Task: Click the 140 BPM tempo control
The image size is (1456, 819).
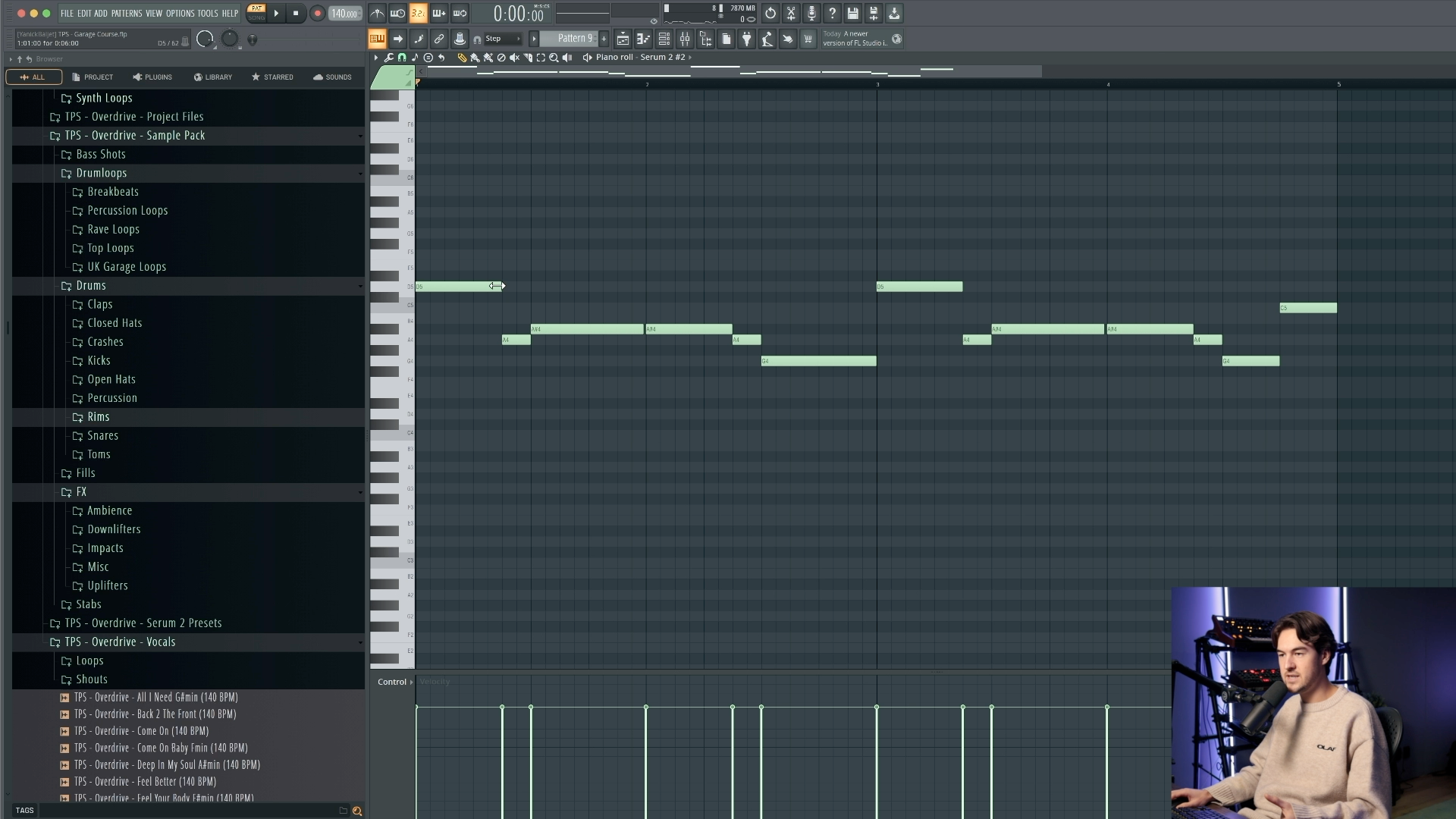Action: (x=345, y=13)
